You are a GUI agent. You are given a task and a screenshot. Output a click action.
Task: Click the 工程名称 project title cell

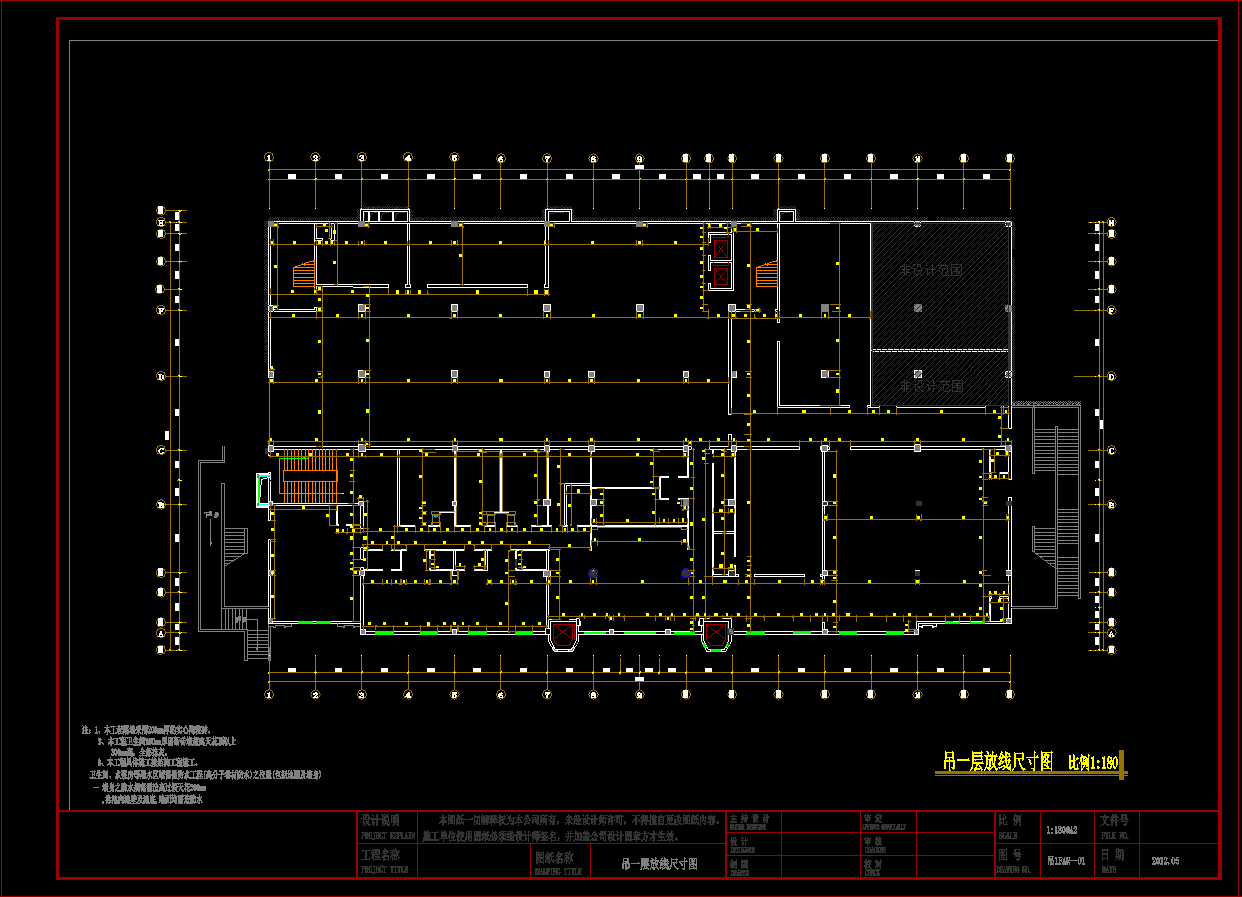click(385, 861)
